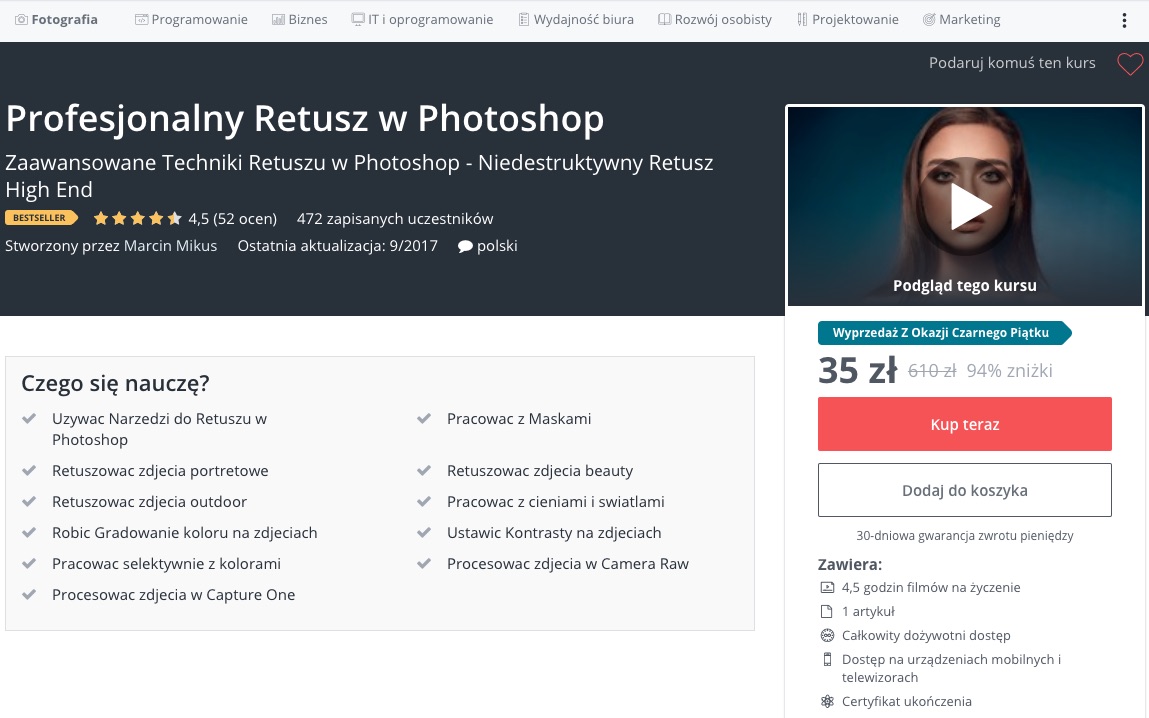Click the Certyfikat ukończenia text
The image size is (1149, 718).
pyautogui.click(x=906, y=702)
